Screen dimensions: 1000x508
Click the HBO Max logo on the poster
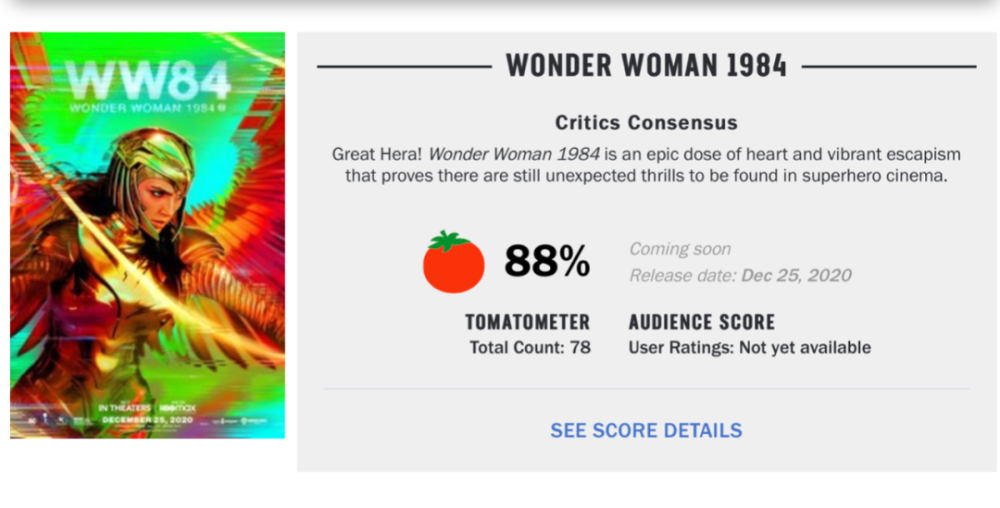click(x=177, y=407)
